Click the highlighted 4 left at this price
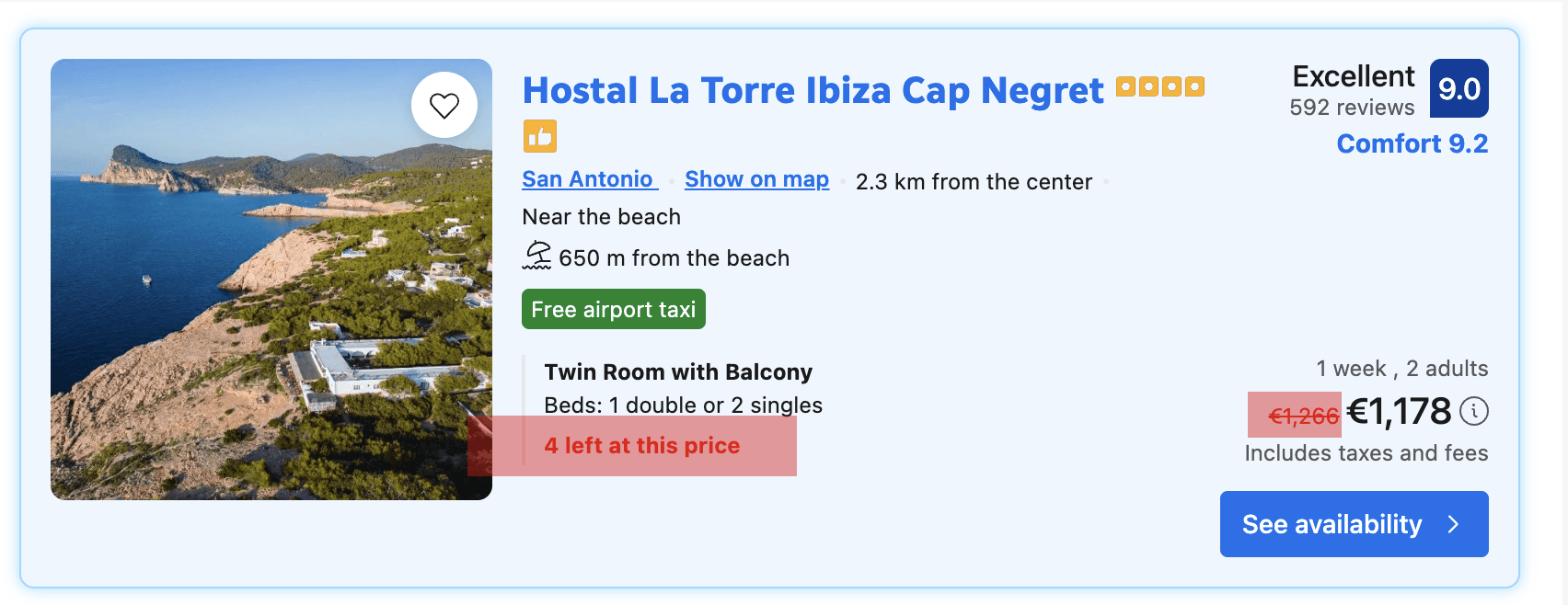This screenshot has width=1568, height=605. (x=642, y=445)
